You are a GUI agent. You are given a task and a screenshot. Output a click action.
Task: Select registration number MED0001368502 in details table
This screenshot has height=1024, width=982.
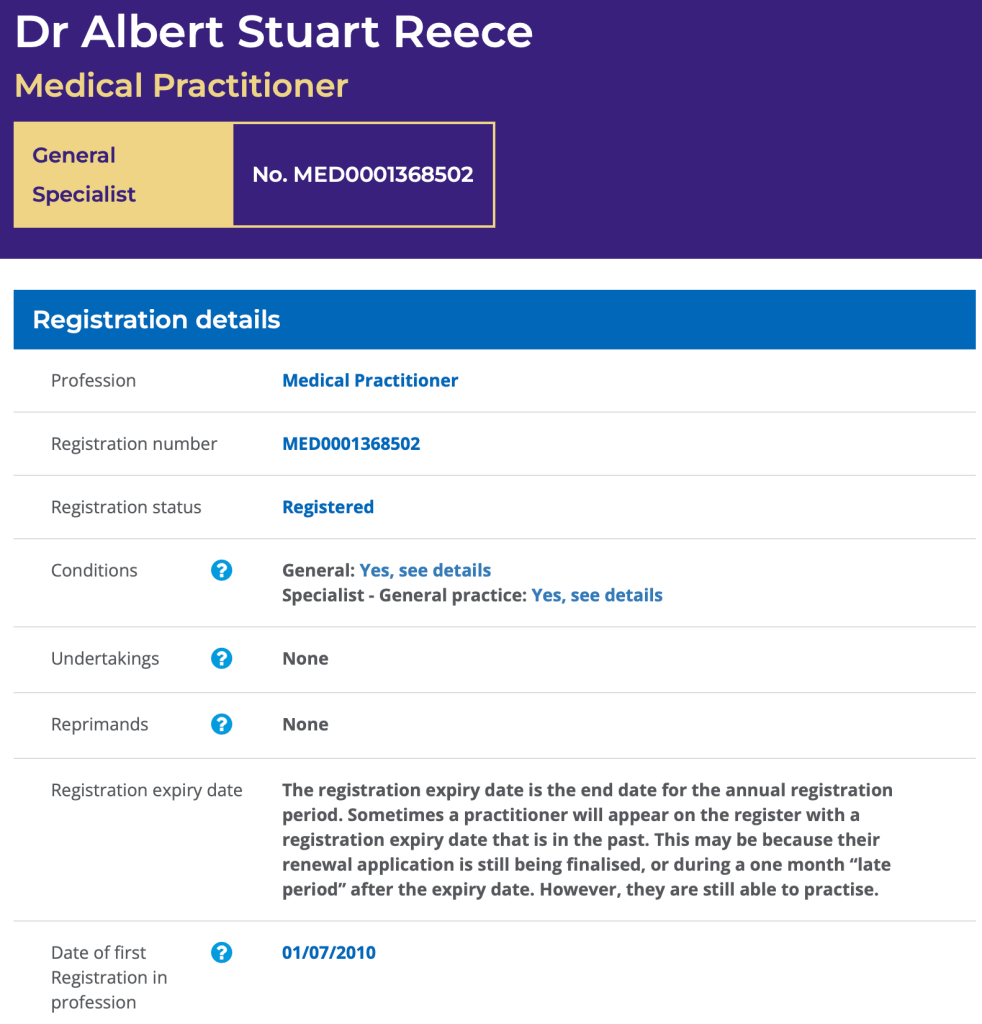tap(351, 444)
